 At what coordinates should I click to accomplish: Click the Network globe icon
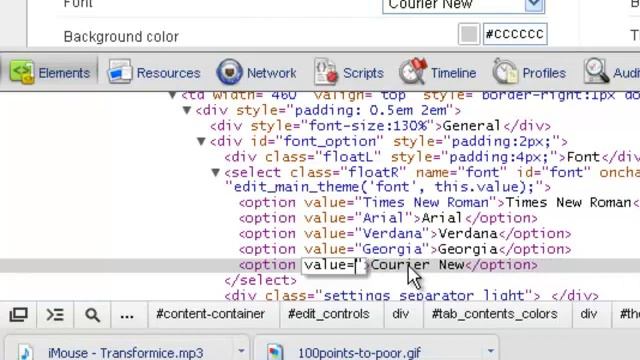[x=229, y=72]
